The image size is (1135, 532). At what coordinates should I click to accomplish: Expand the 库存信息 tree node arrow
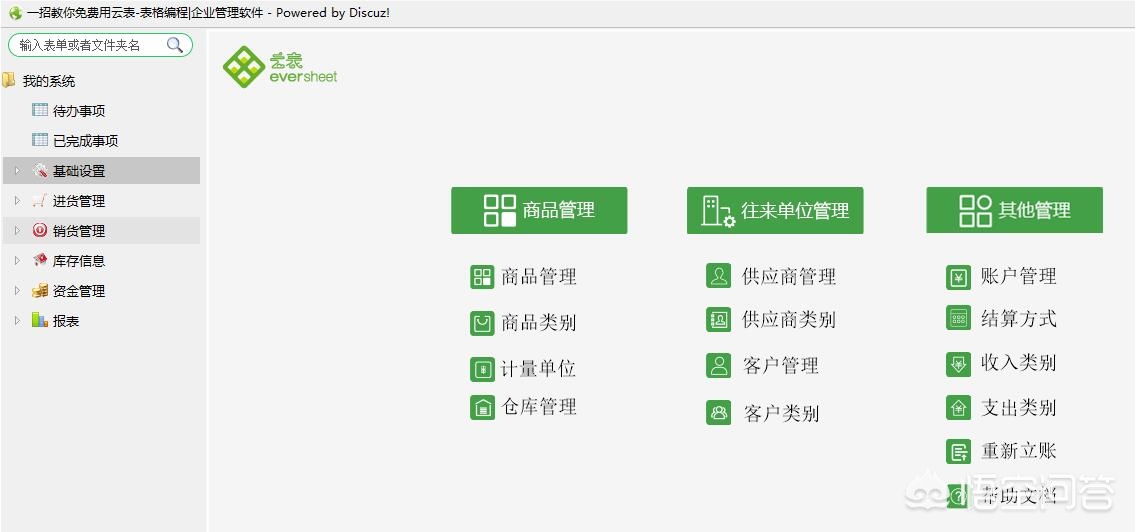[17, 261]
